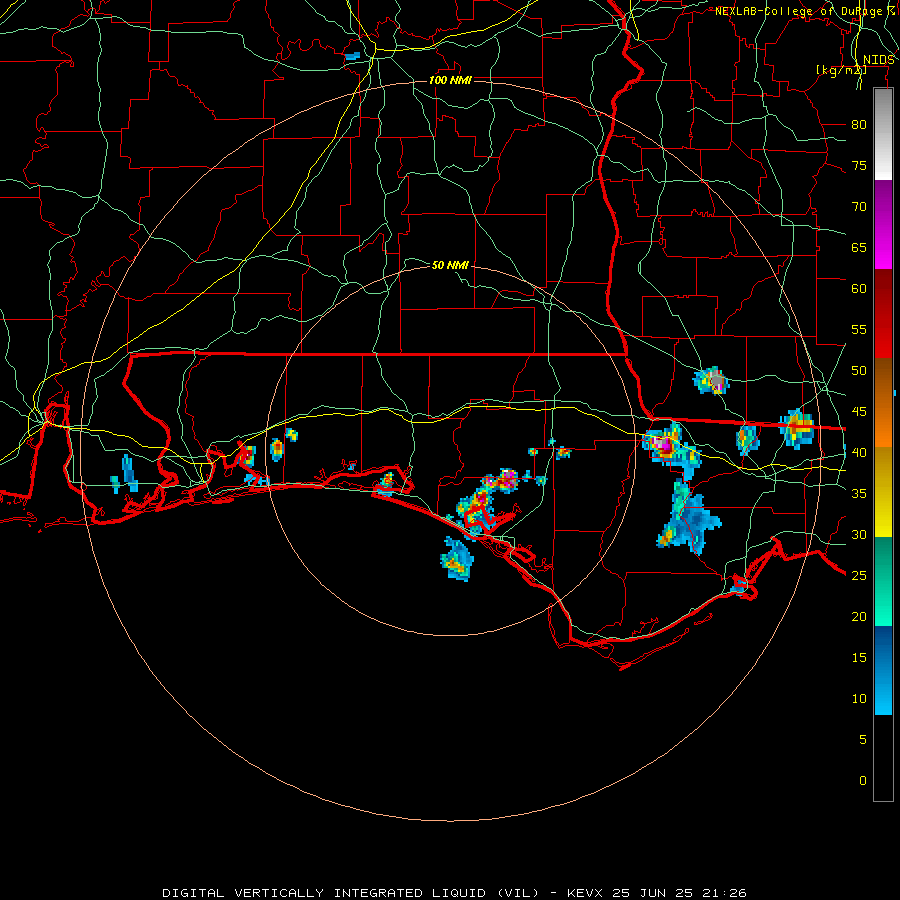This screenshot has height=900, width=900.
Task: Click the scale value "35"
Action: pyautogui.click(x=859, y=494)
